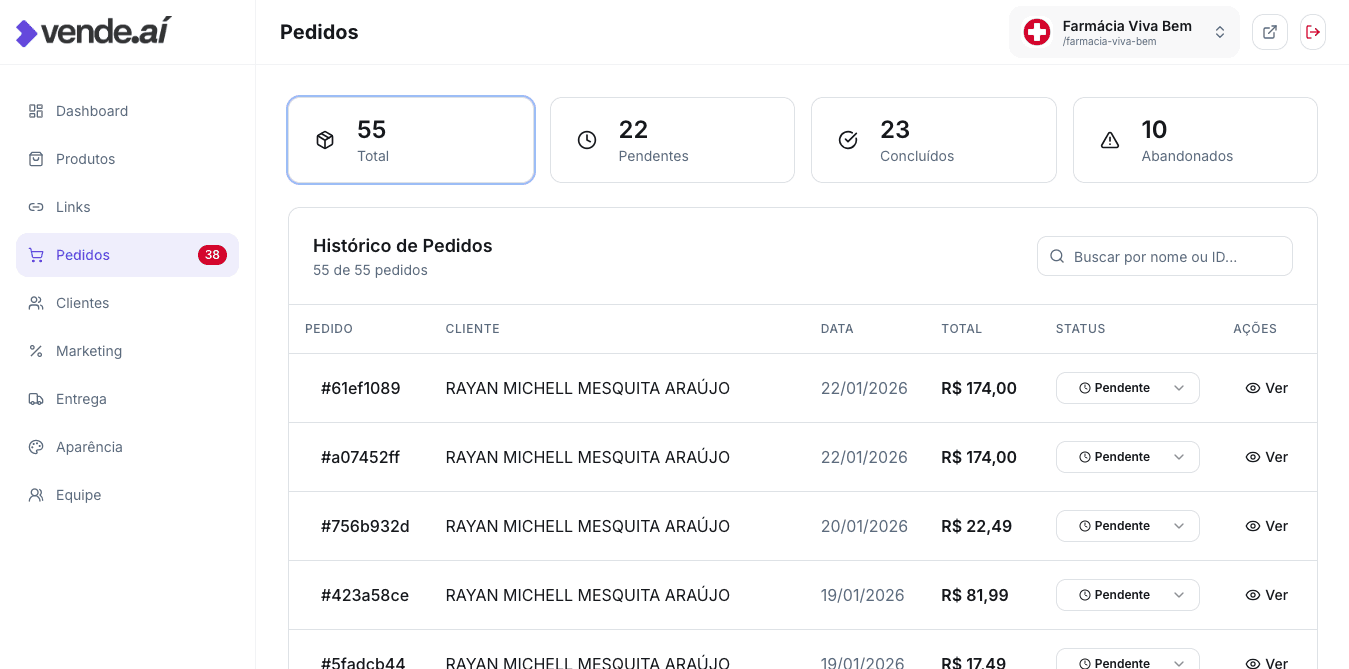This screenshot has height=669, width=1349.
Task: Click the Entrega delivery truck icon
Action: coord(36,399)
